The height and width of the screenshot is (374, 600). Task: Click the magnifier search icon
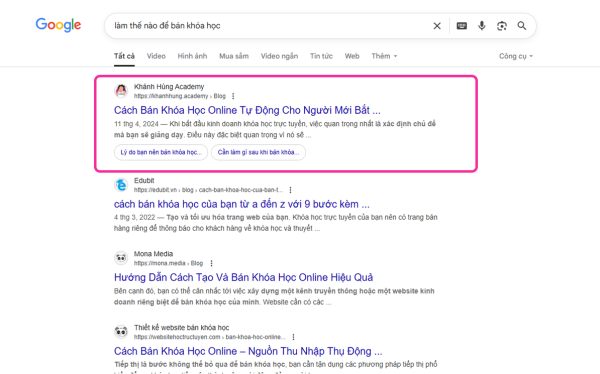point(522,26)
